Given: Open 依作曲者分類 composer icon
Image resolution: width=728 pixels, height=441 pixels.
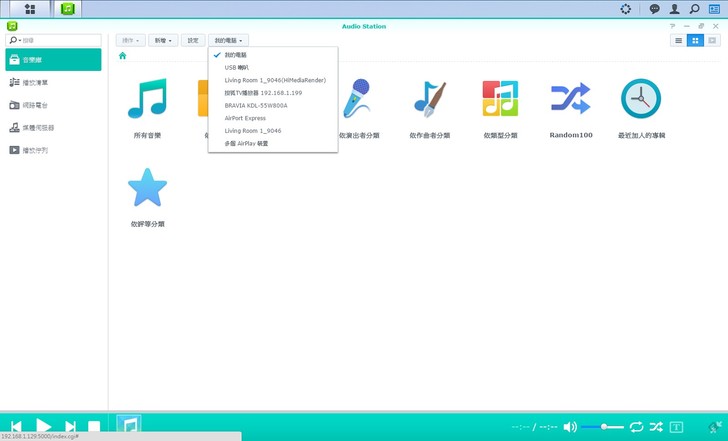Looking at the screenshot, I should coord(429,98).
